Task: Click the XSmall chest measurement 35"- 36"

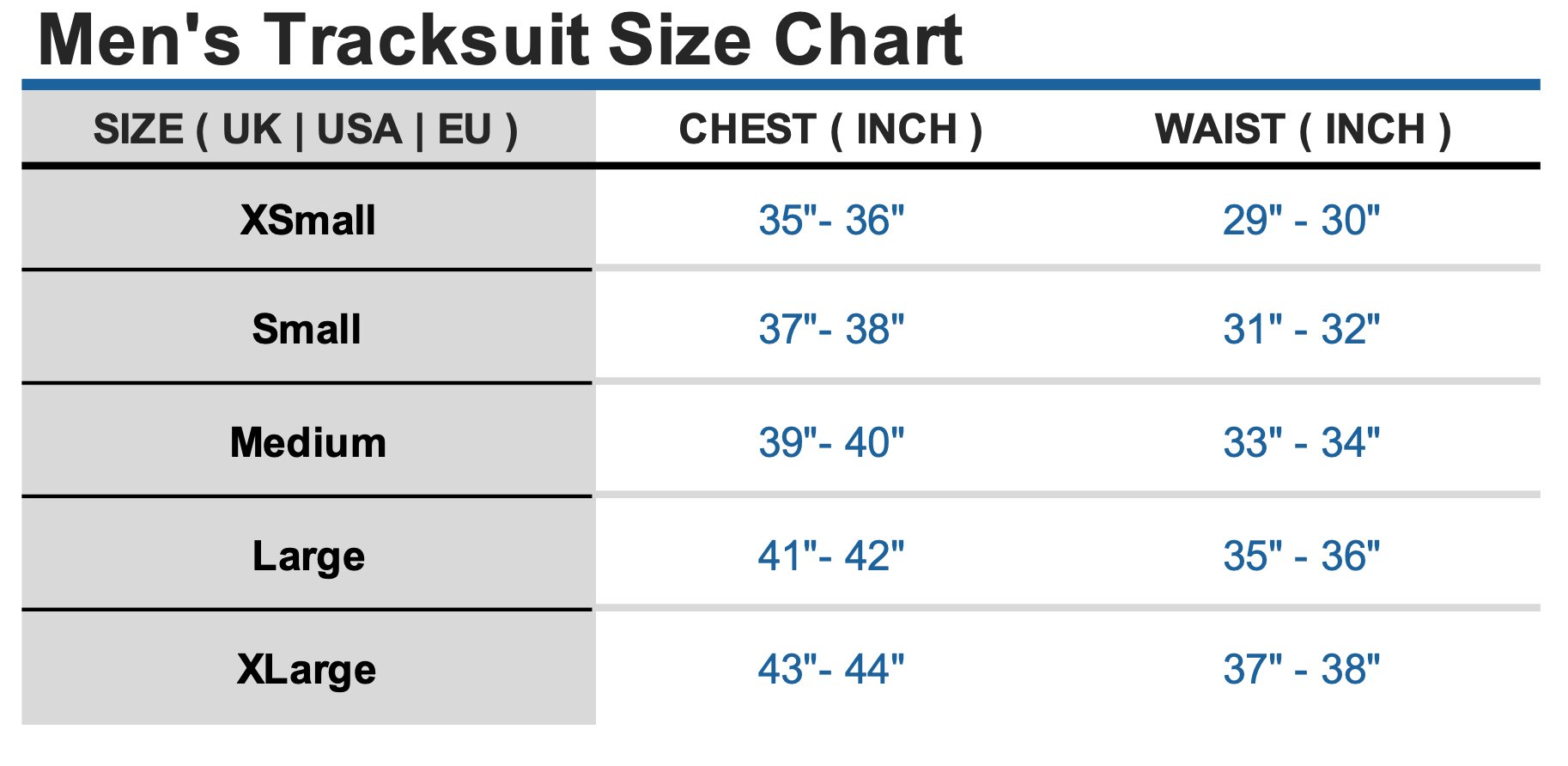Action: [x=830, y=221]
